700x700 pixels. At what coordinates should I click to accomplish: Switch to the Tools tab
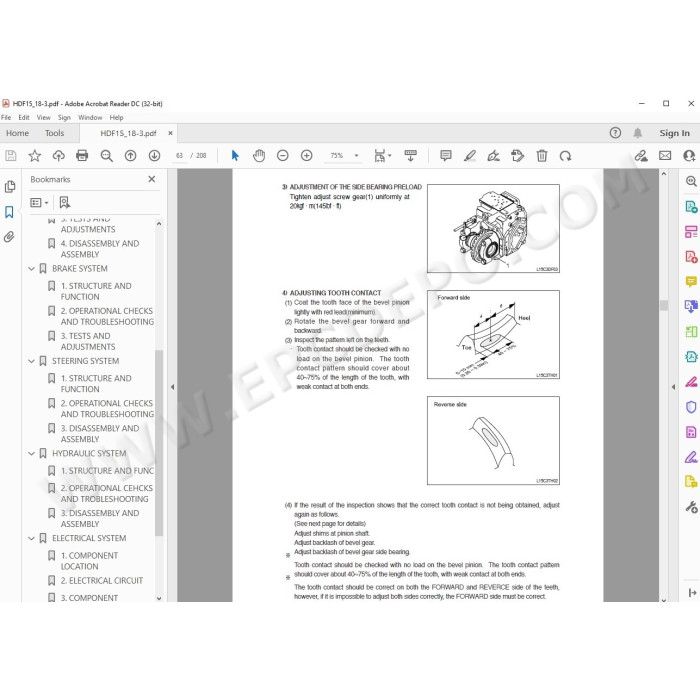(54, 133)
